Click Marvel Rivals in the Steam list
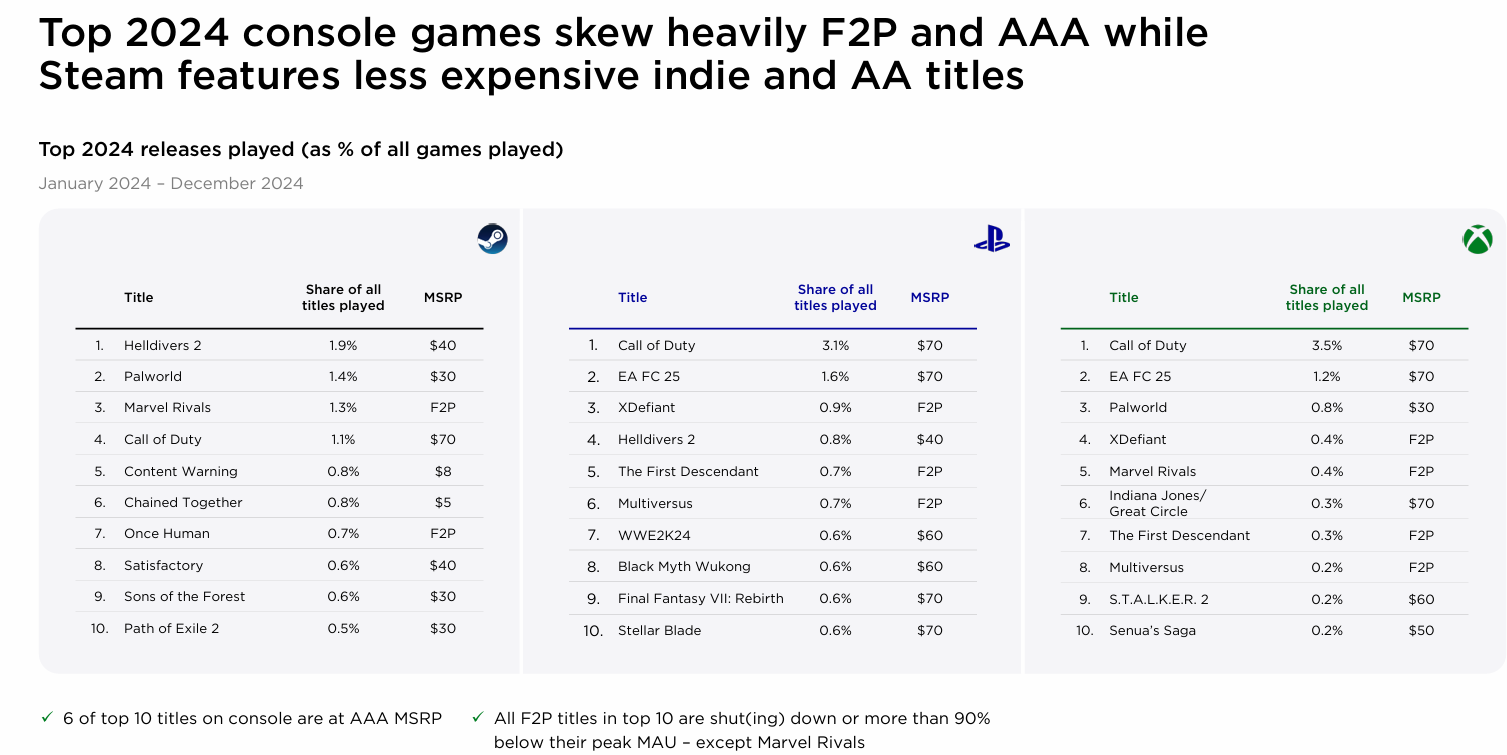 coord(167,408)
